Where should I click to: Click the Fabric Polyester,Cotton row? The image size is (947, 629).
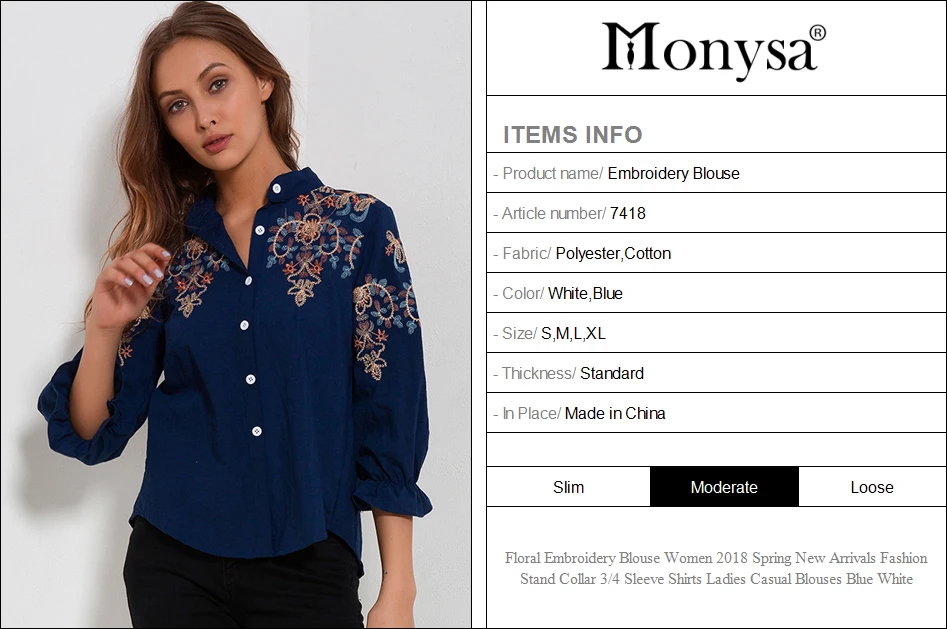[716, 253]
